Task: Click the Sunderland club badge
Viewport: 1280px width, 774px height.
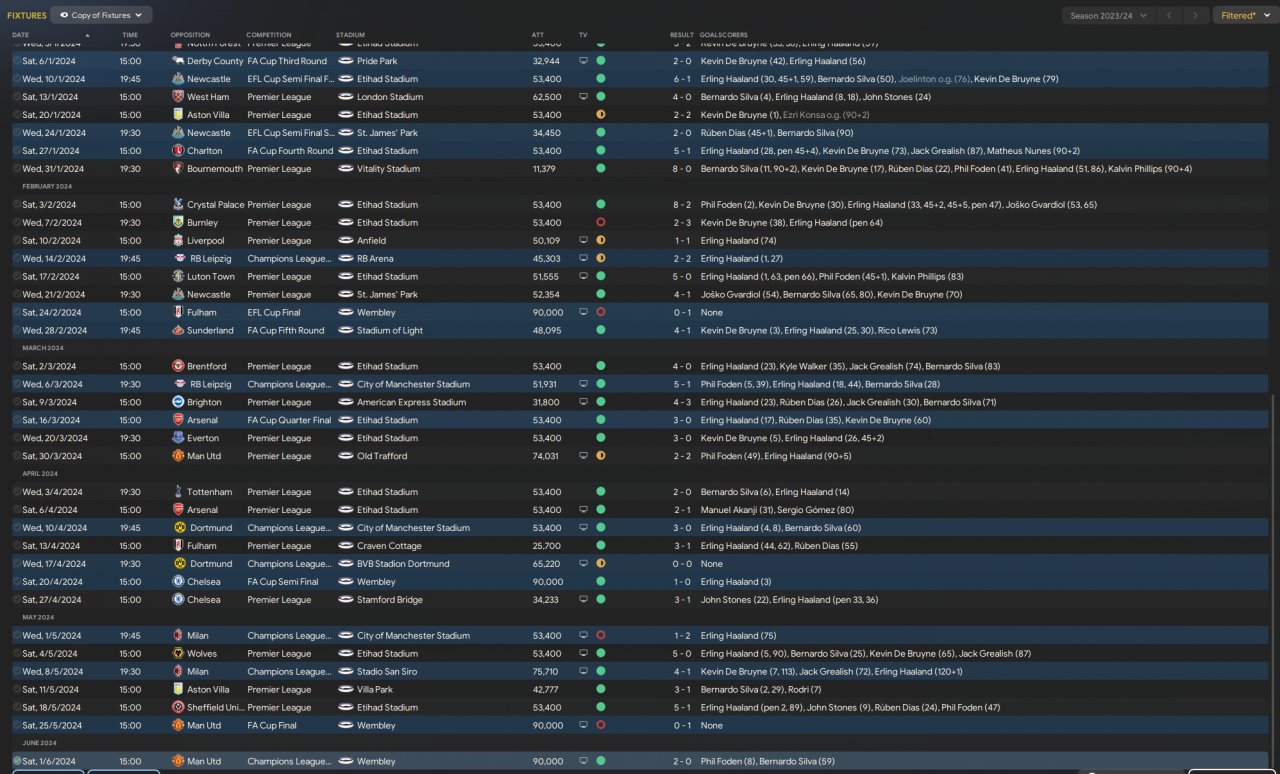Action: 178,331
